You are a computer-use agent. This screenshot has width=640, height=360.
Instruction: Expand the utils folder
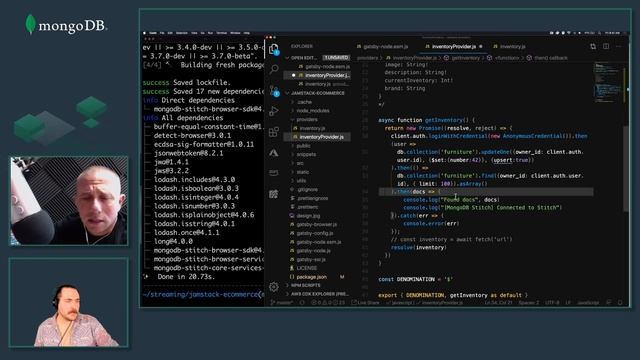point(301,180)
